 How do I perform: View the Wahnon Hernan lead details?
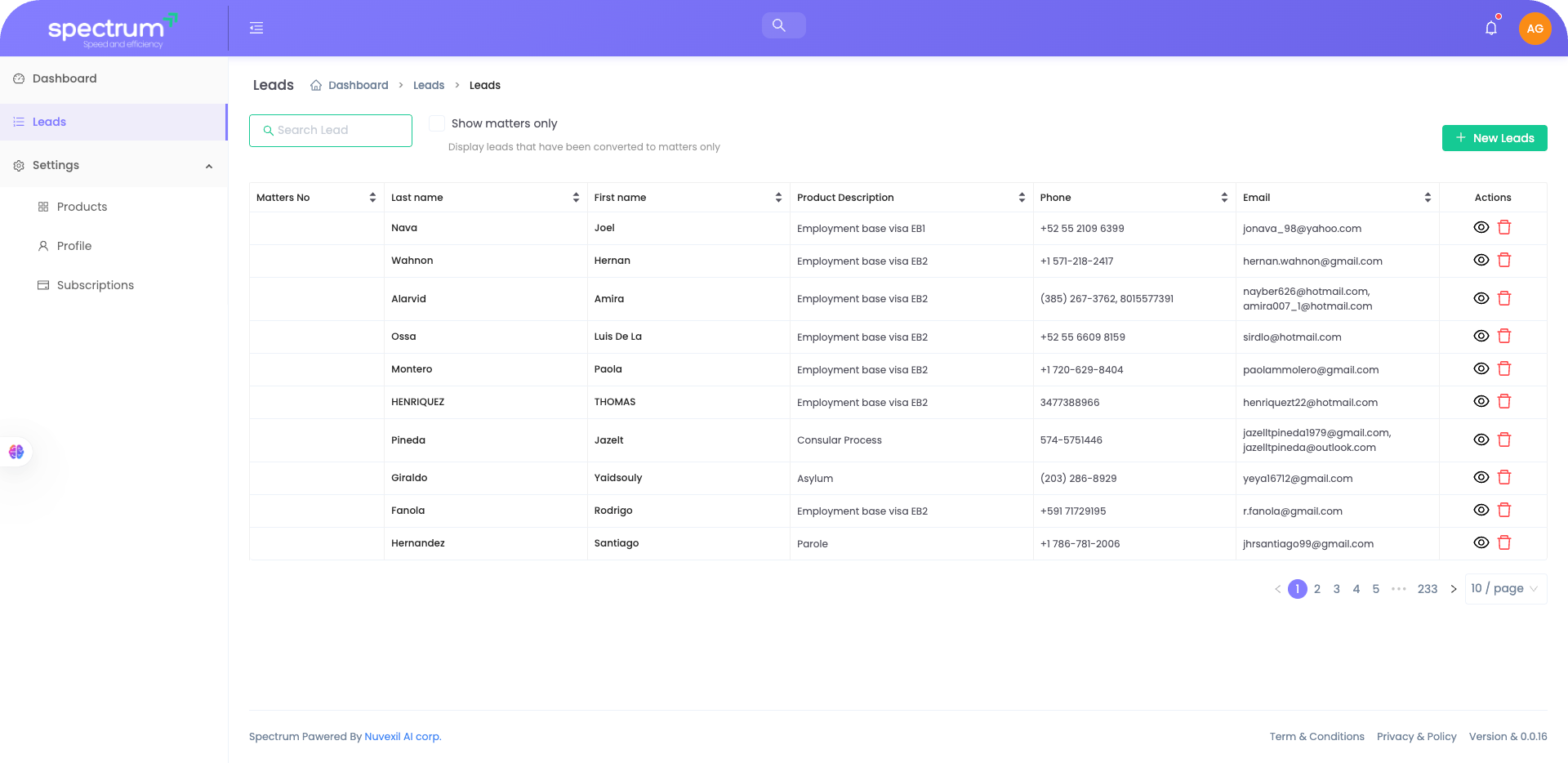click(x=1481, y=260)
